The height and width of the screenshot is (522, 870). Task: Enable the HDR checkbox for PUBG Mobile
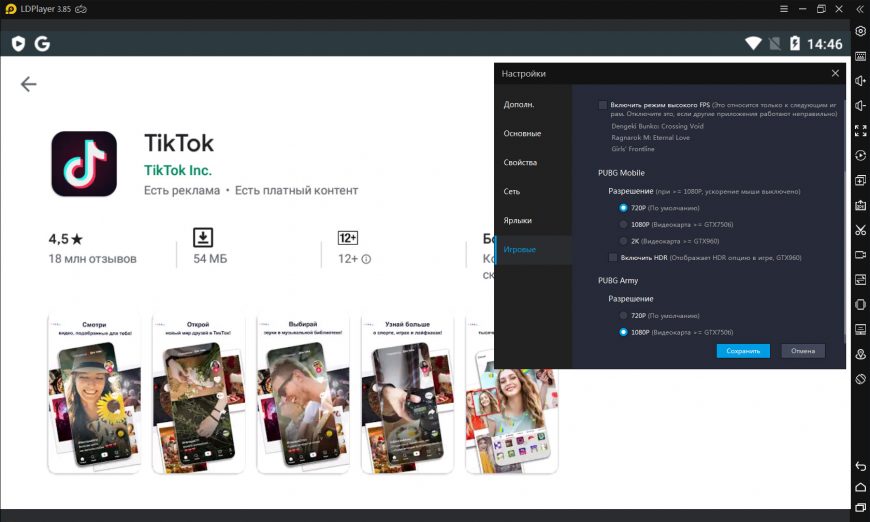pyautogui.click(x=612, y=257)
